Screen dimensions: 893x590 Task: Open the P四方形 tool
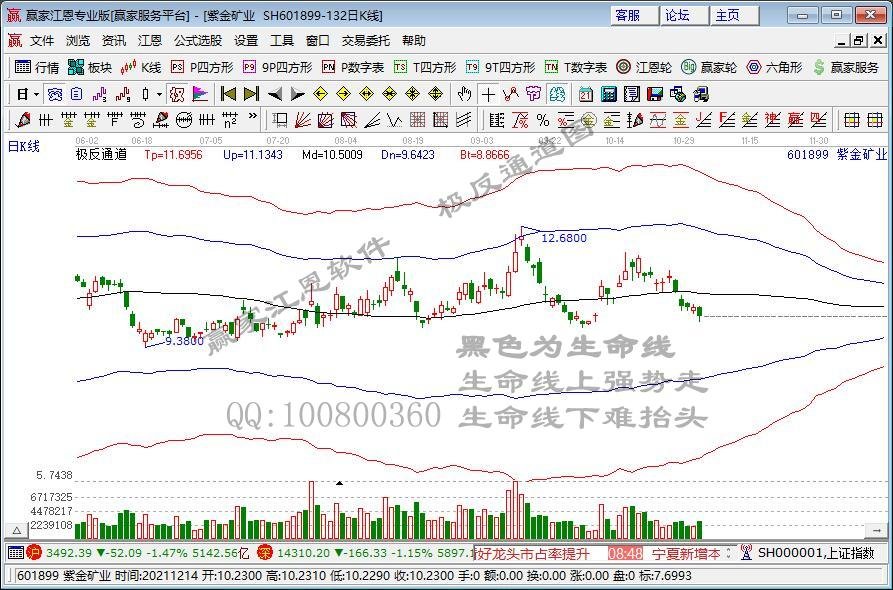tap(202, 68)
